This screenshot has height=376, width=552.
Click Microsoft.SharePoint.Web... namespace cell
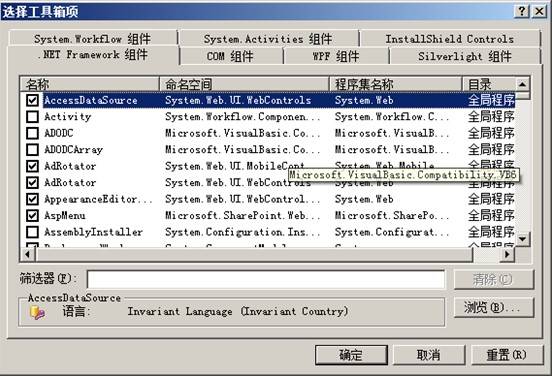tap(243, 215)
